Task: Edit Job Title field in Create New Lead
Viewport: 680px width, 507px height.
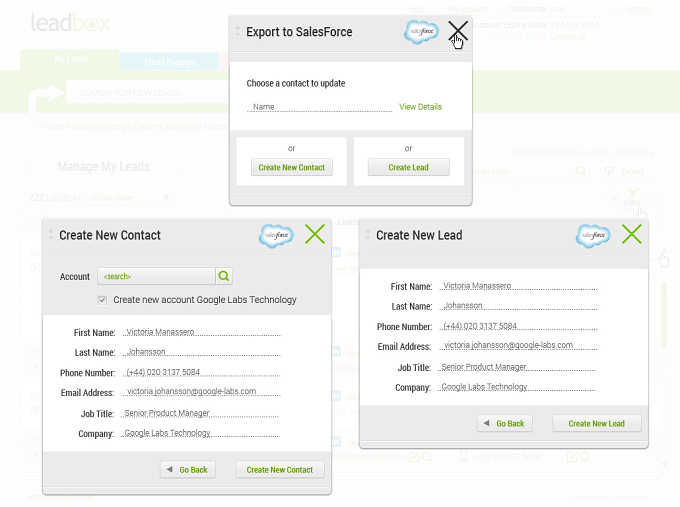Action: click(x=517, y=367)
